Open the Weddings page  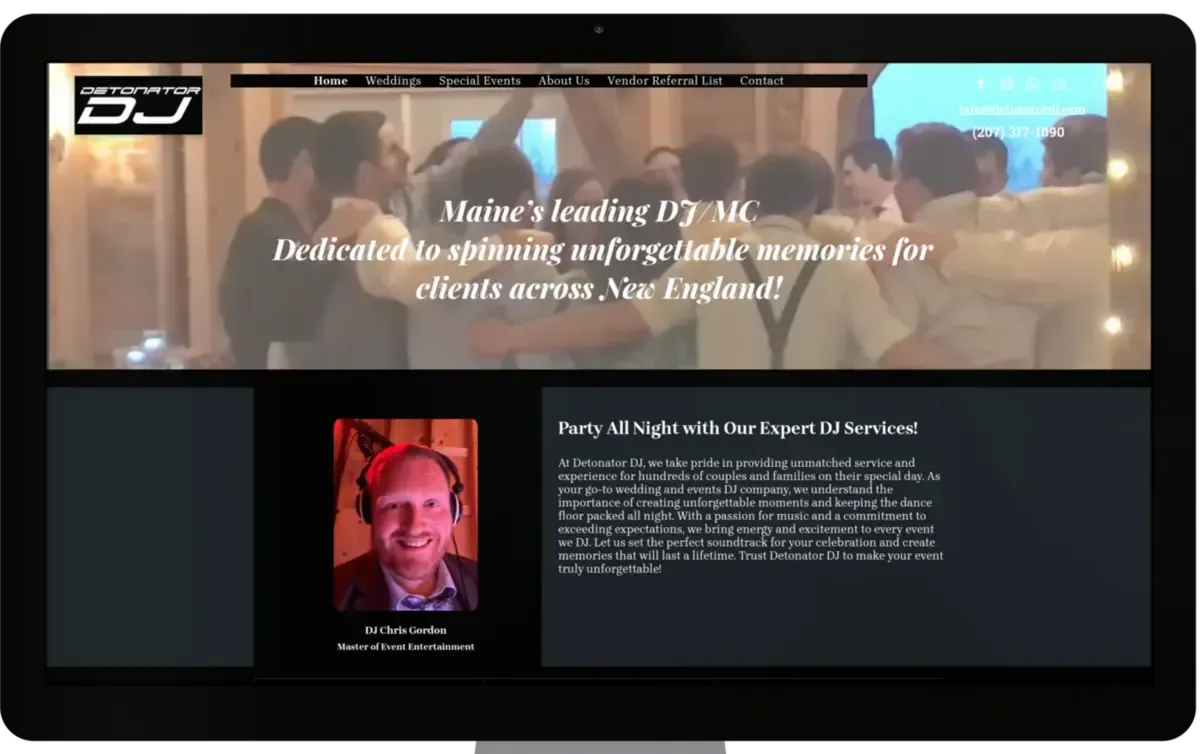click(x=393, y=81)
